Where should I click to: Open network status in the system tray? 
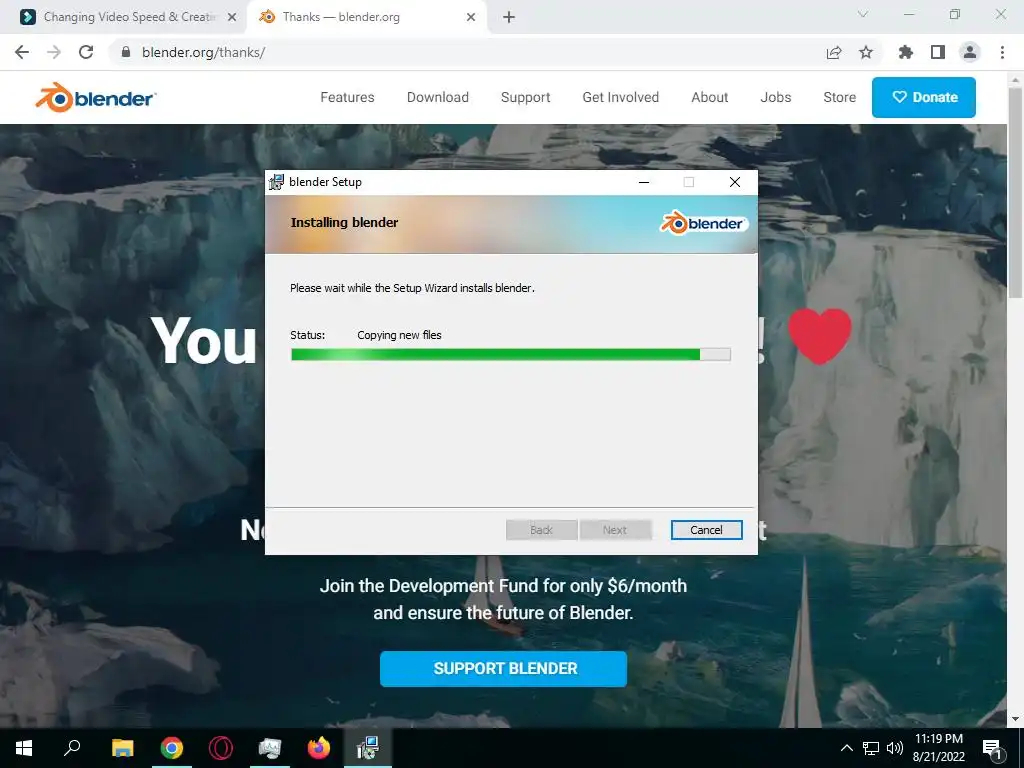[871, 748]
